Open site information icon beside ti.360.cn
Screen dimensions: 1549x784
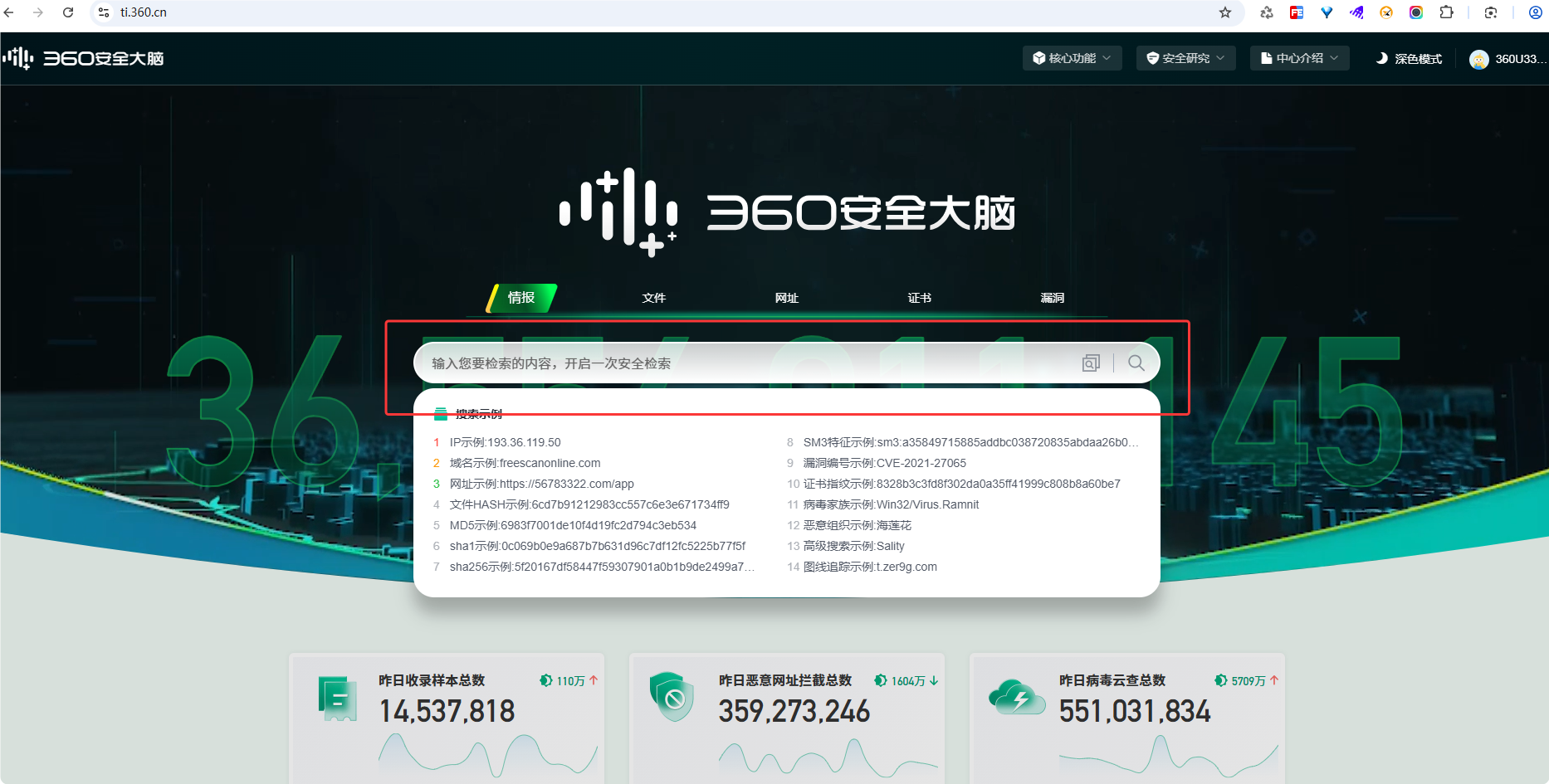[104, 12]
